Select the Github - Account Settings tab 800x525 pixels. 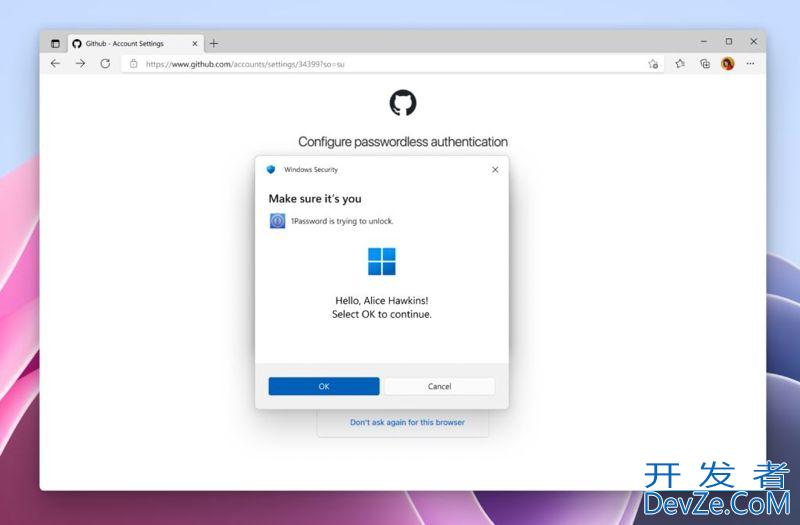click(x=135, y=44)
